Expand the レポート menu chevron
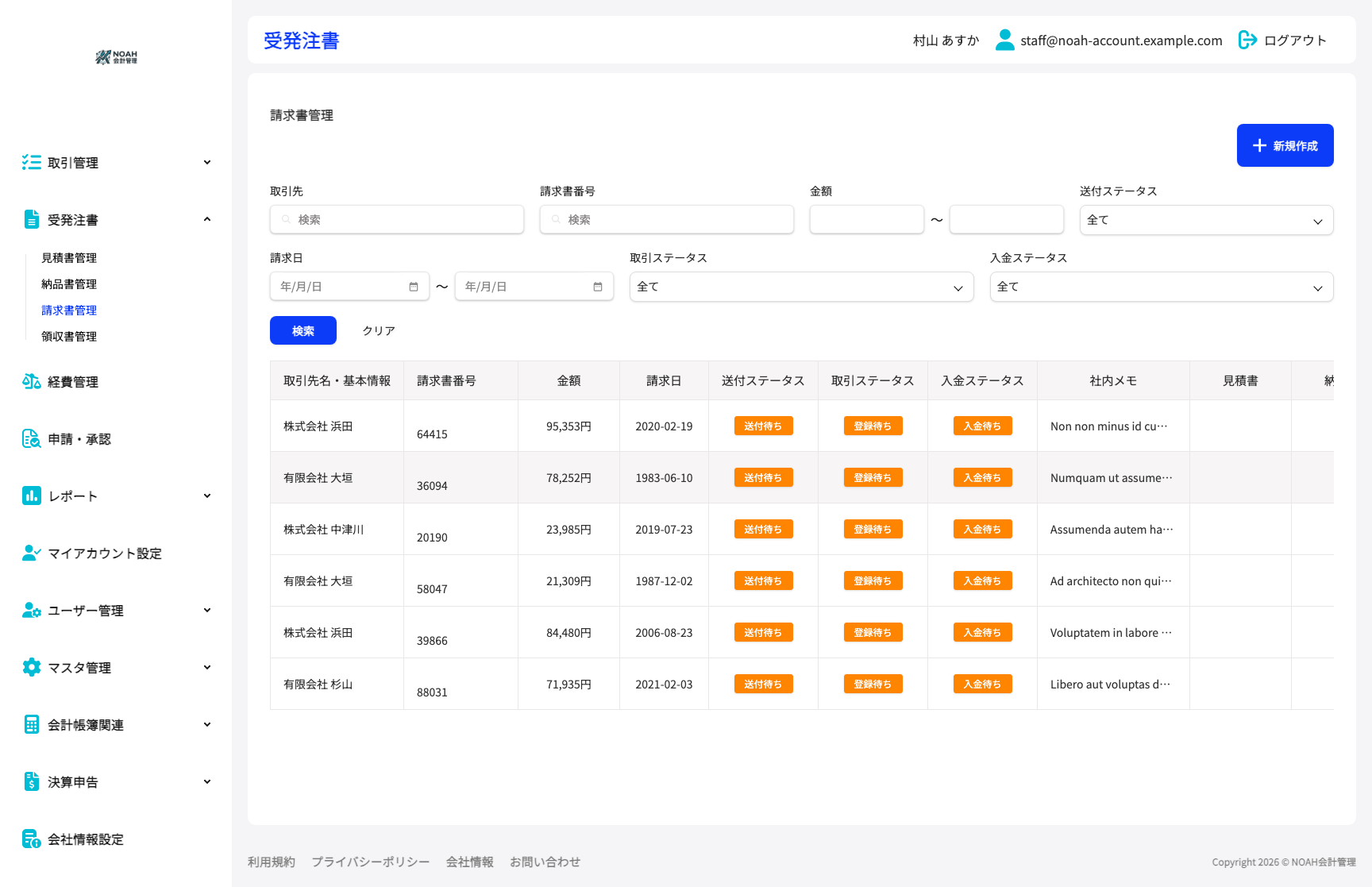Screen dimensions: 1372x887 tap(207, 496)
